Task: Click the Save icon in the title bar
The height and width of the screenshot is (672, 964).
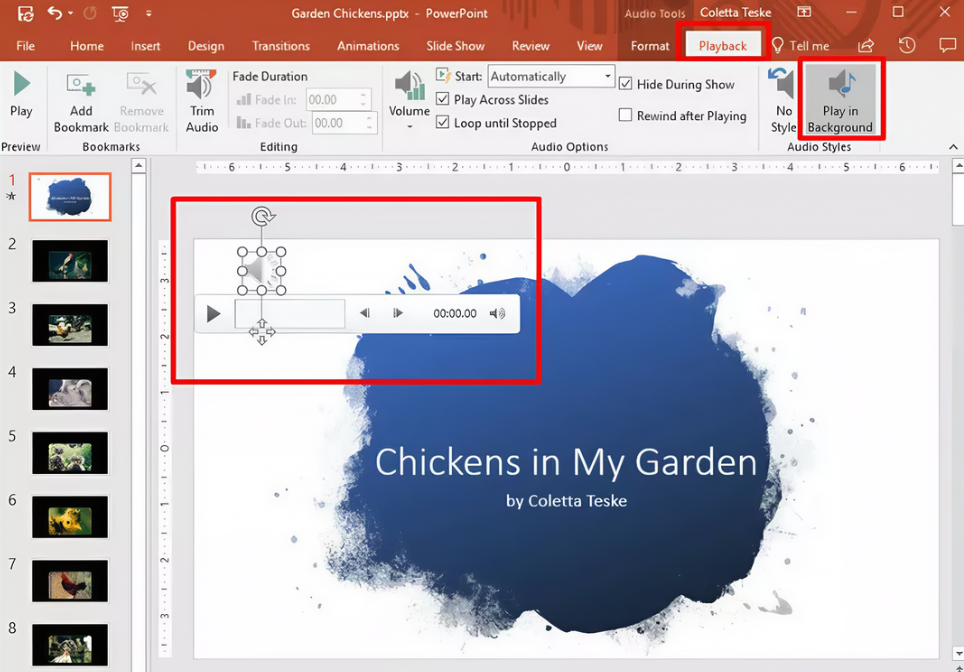Action: (x=25, y=13)
